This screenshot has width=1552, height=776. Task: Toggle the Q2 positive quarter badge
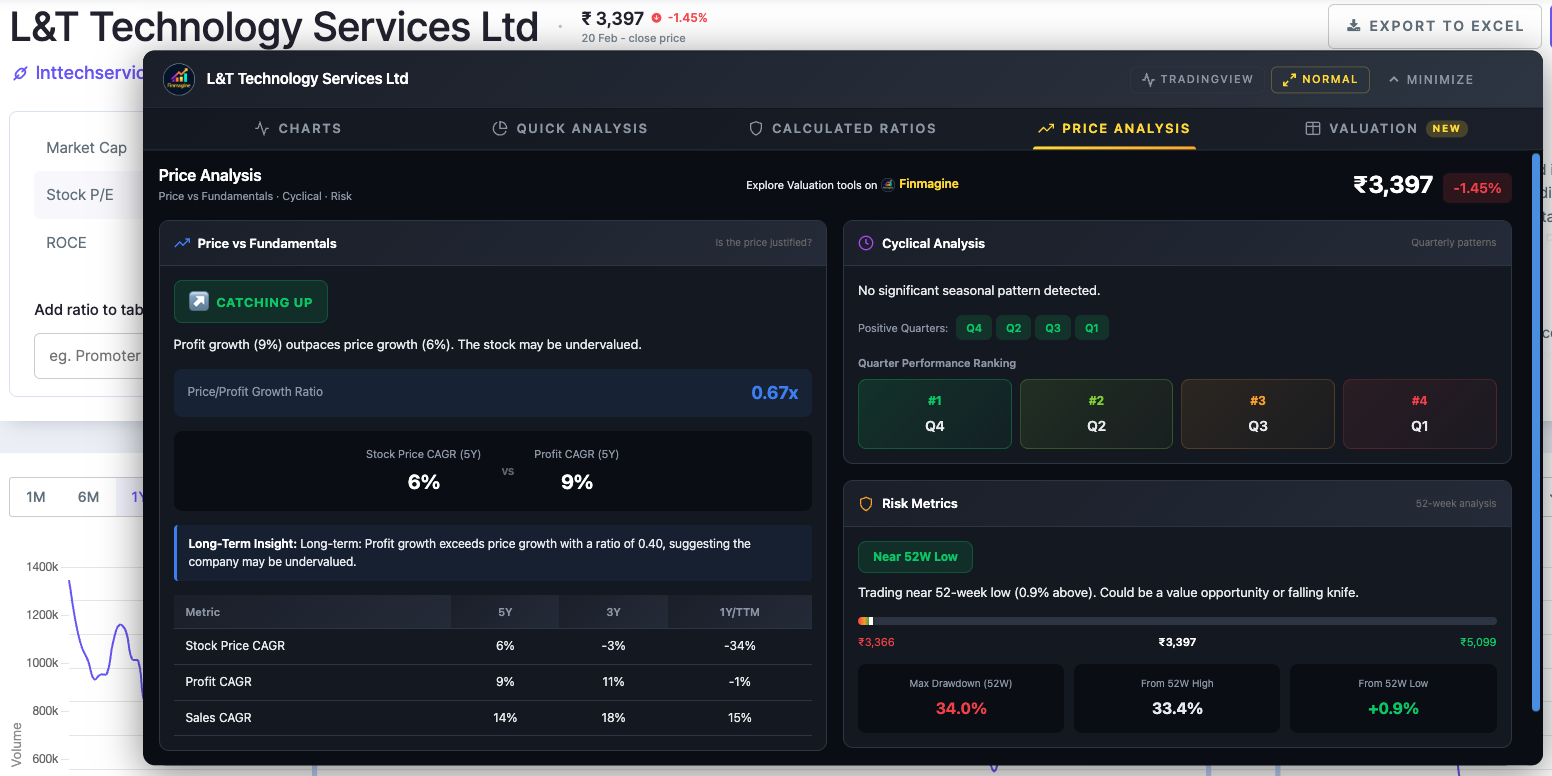(x=1013, y=327)
